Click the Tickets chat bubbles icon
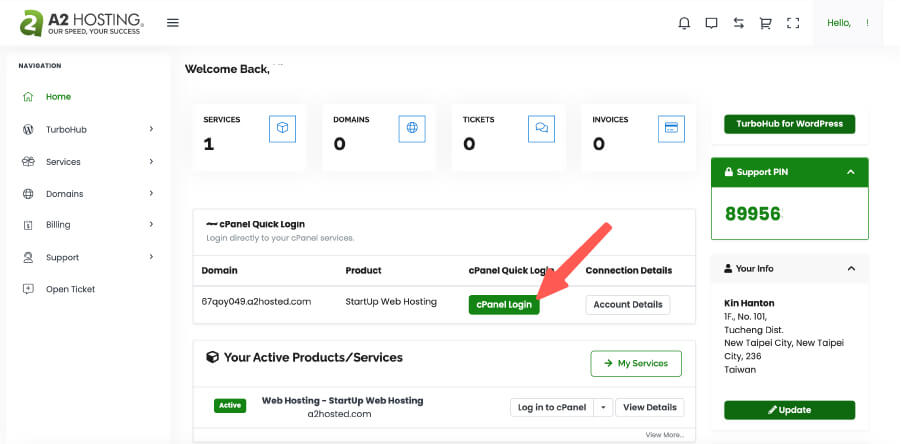The height and width of the screenshot is (444, 901). (x=542, y=128)
